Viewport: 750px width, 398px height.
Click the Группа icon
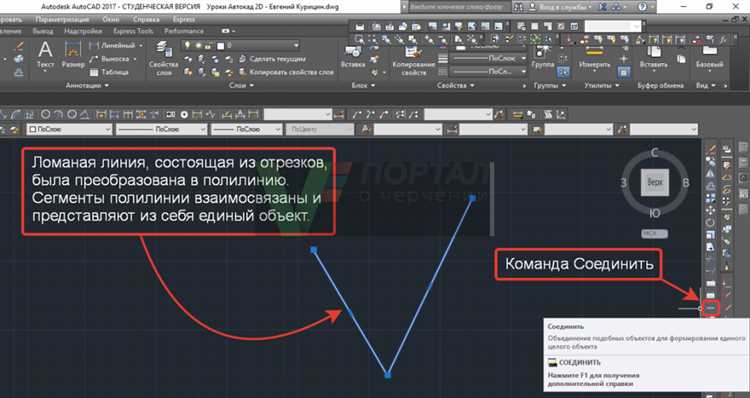click(x=543, y=56)
